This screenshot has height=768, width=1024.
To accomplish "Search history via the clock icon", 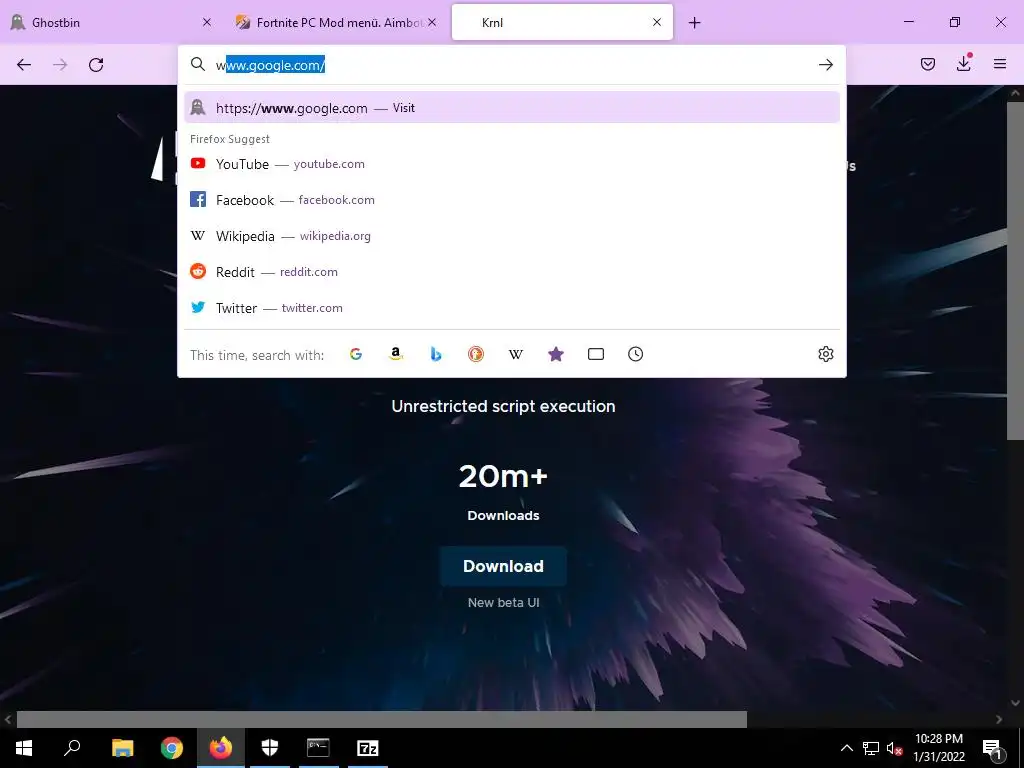I will [x=635, y=354].
